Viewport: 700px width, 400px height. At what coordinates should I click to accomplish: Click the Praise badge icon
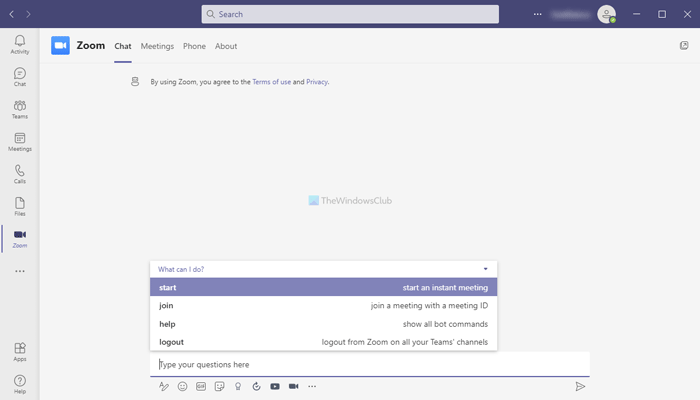(x=238, y=386)
